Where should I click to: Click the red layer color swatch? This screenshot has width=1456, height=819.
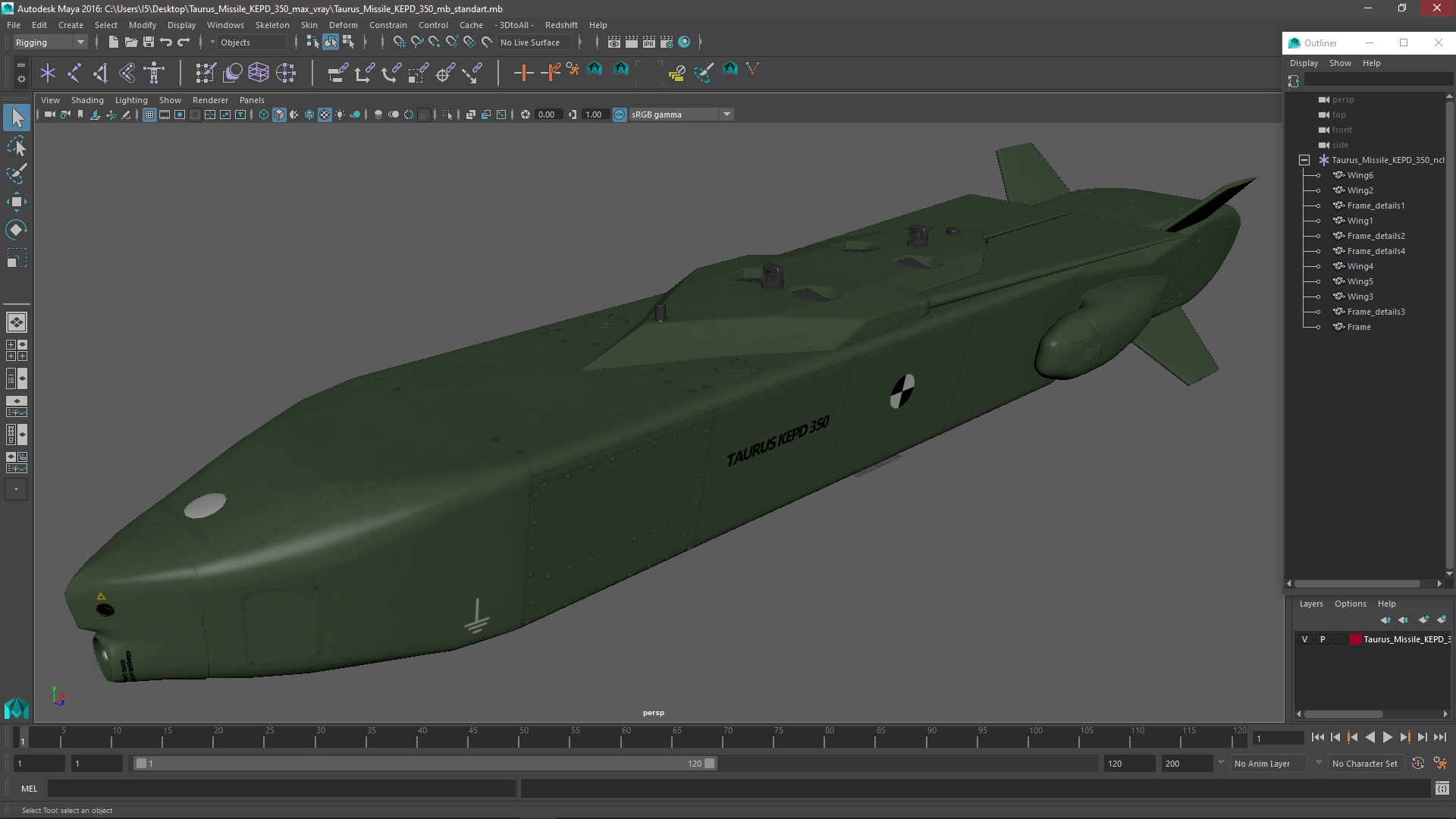click(1355, 639)
